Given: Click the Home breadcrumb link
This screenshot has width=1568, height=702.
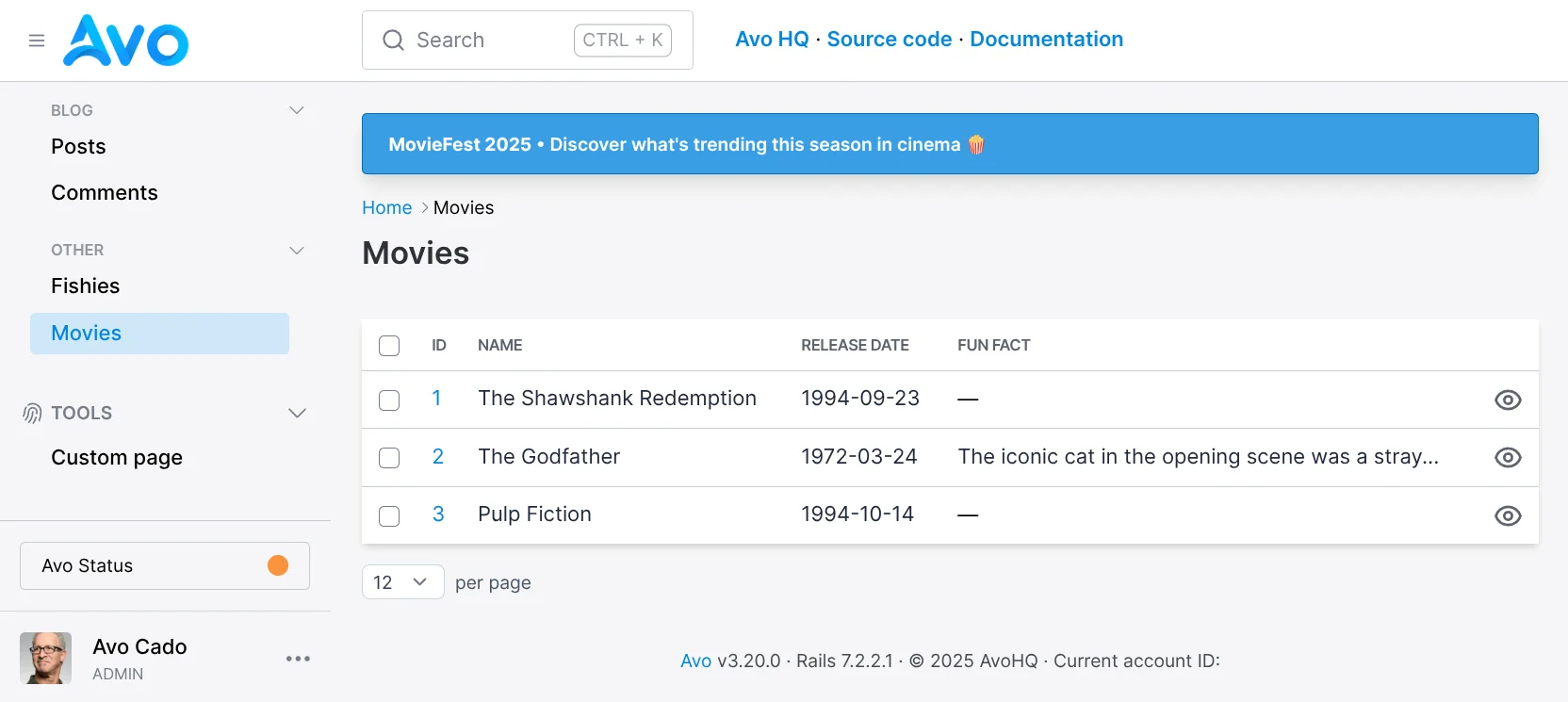Looking at the screenshot, I should point(387,207).
